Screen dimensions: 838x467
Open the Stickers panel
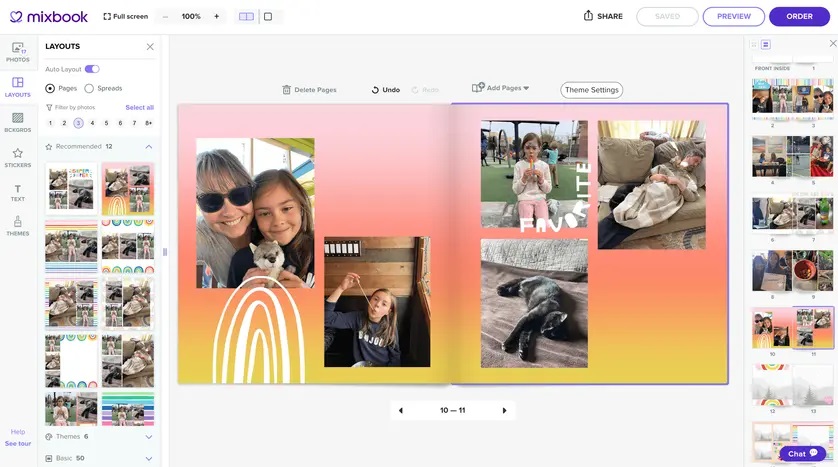[x=17, y=157]
